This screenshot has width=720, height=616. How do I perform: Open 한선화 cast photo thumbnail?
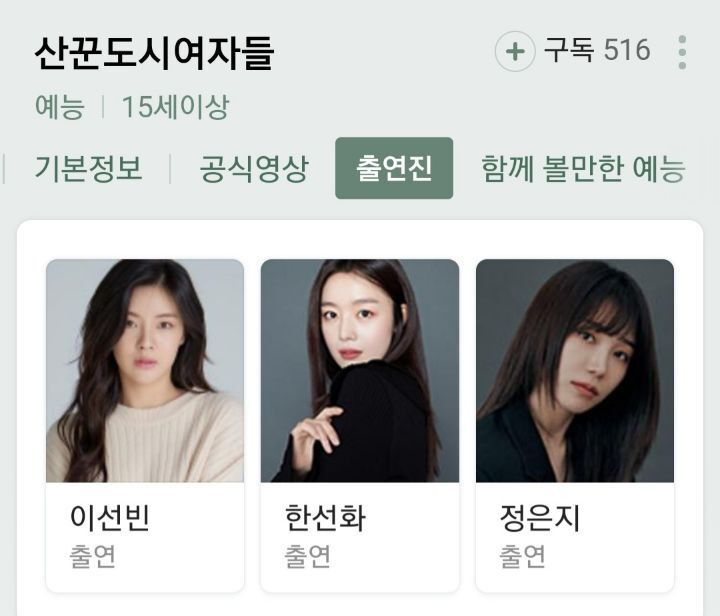click(360, 371)
